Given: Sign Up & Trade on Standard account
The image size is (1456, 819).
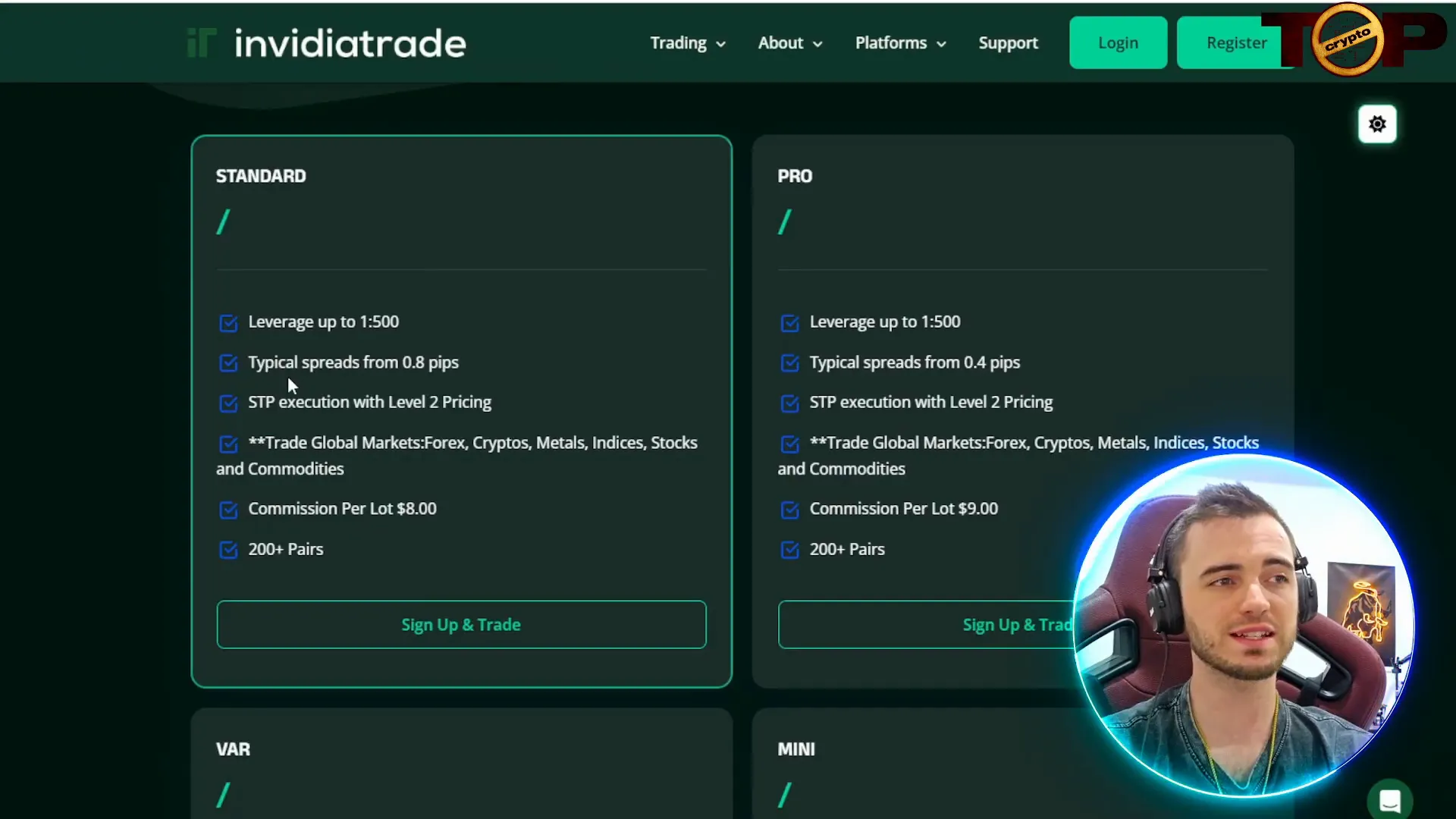Looking at the screenshot, I should (461, 625).
